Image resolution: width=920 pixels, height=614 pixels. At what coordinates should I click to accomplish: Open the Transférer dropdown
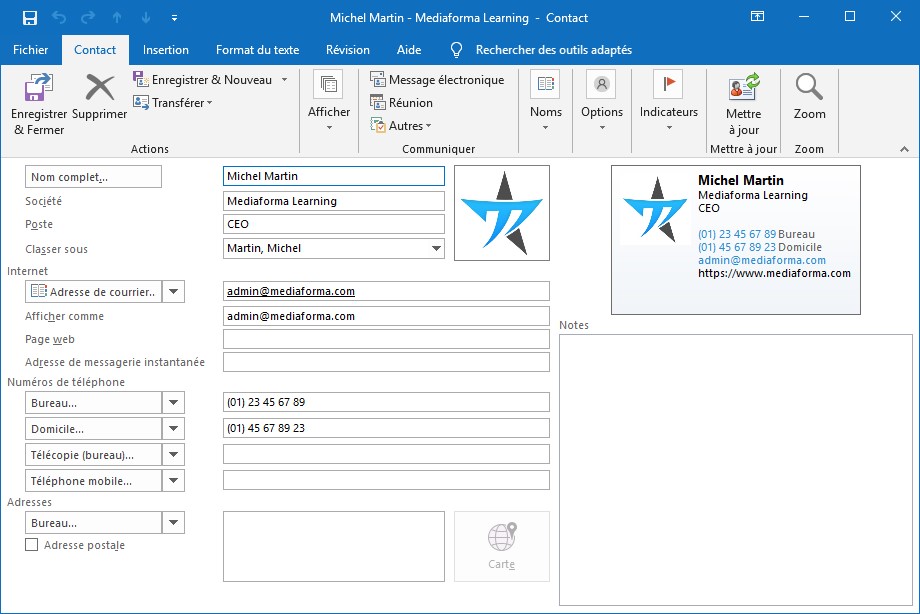[174, 103]
